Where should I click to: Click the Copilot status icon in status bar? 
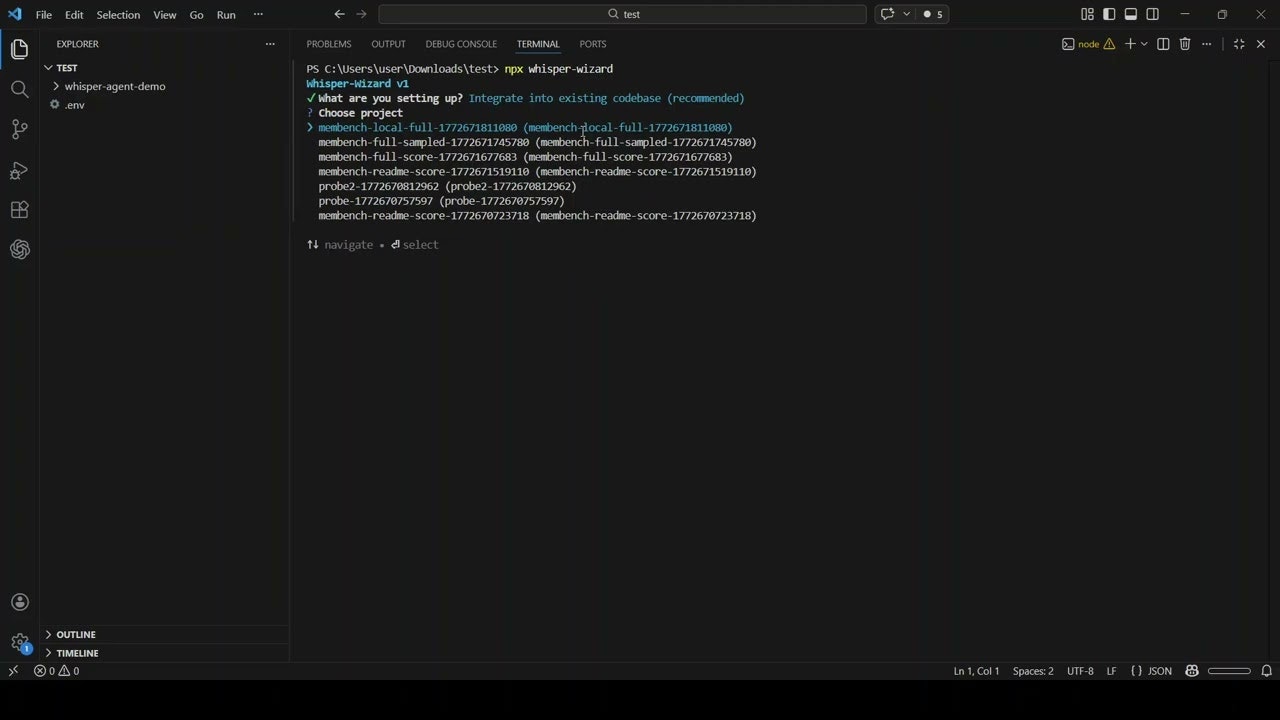click(x=1192, y=671)
